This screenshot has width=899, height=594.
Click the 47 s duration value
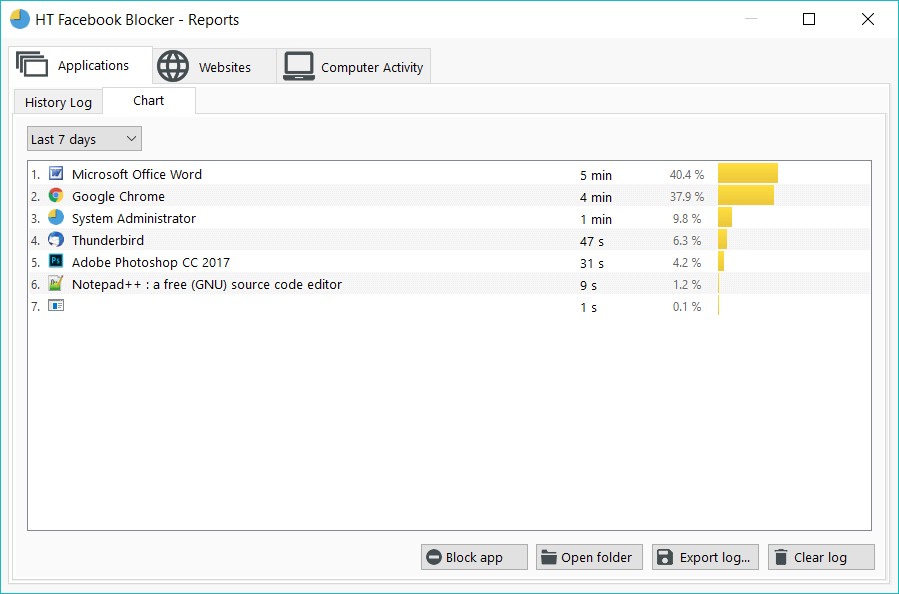(x=592, y=241)
